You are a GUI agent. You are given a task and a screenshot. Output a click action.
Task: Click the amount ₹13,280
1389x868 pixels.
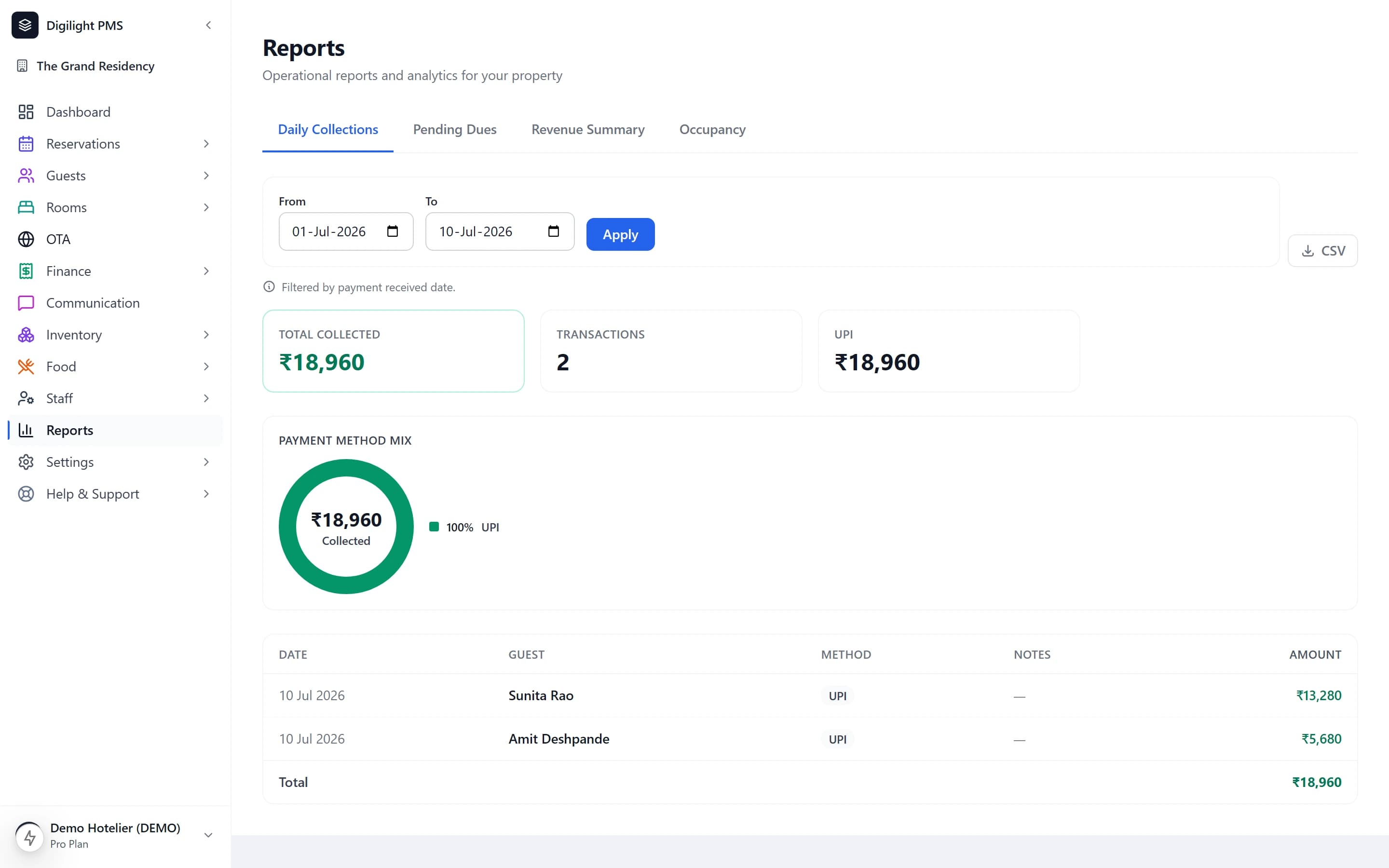coord(1319,695)
